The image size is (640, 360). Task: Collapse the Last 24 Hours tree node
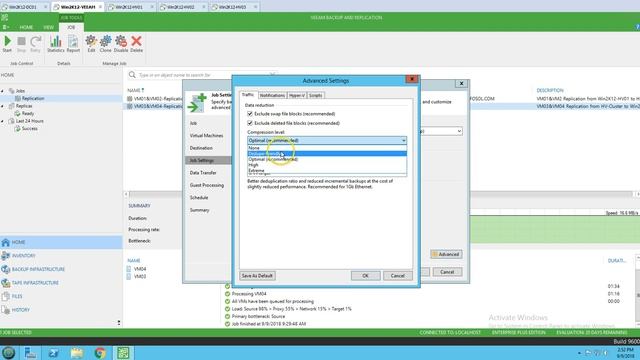[x=2, y=121]
